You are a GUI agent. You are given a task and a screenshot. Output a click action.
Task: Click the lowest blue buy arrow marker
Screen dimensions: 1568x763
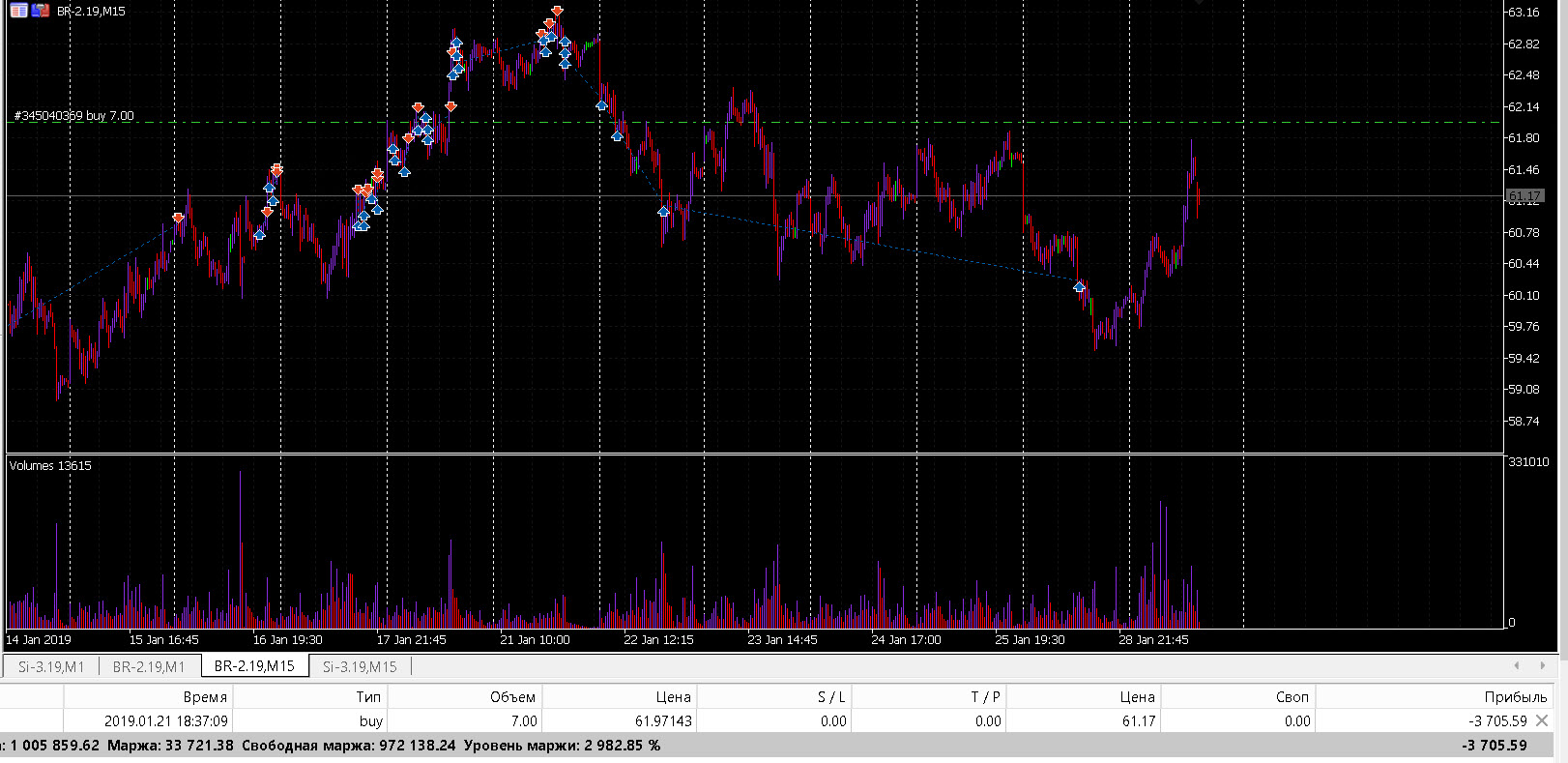tap(1079, 287)
